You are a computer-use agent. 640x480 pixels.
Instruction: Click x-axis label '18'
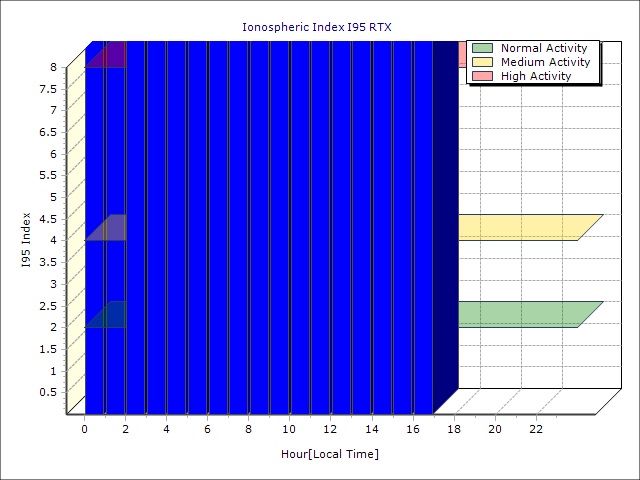(x=454, y=429)
